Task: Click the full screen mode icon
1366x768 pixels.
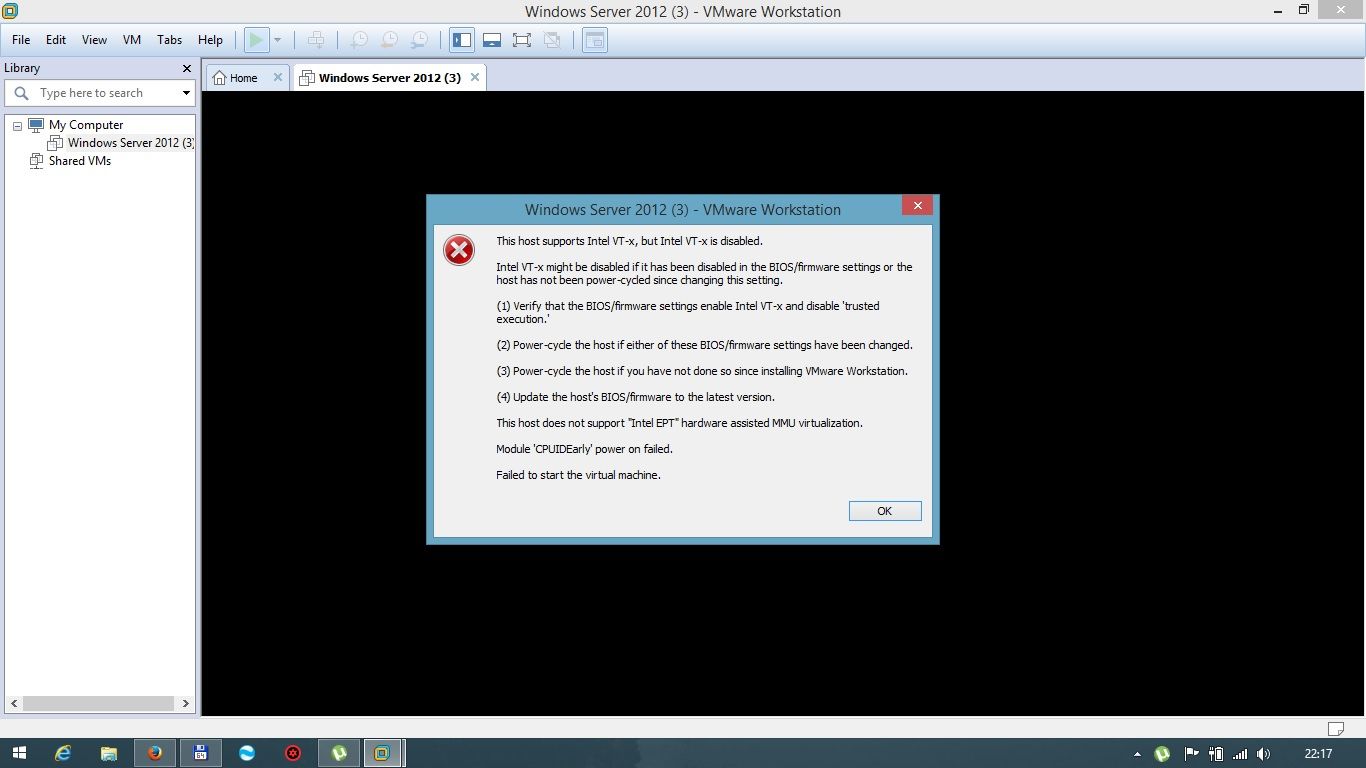Action: coord(522,40)
